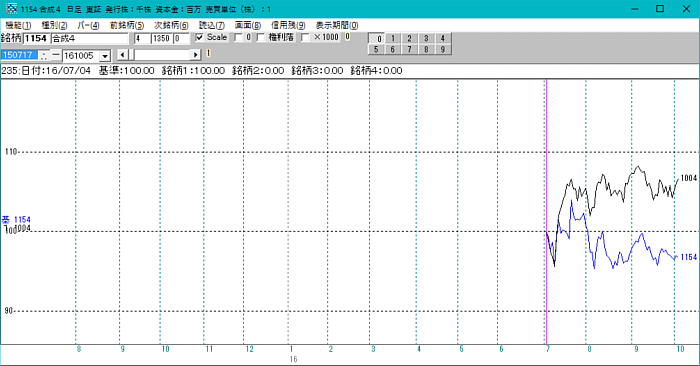Click the blue 1154 line end label
The image size is (700, 366).
[688, 257]
